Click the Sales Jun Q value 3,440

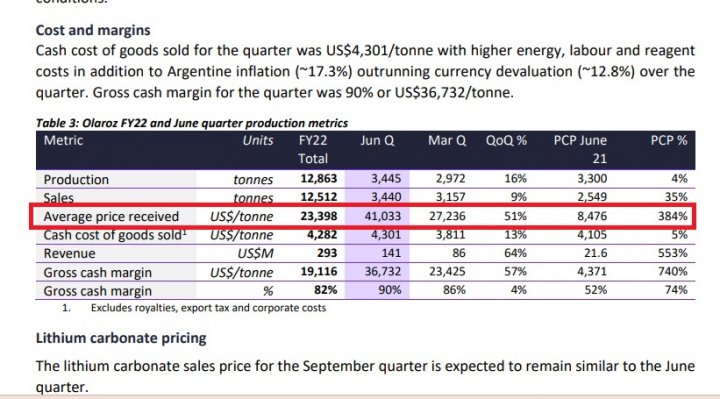coord(386,197)
